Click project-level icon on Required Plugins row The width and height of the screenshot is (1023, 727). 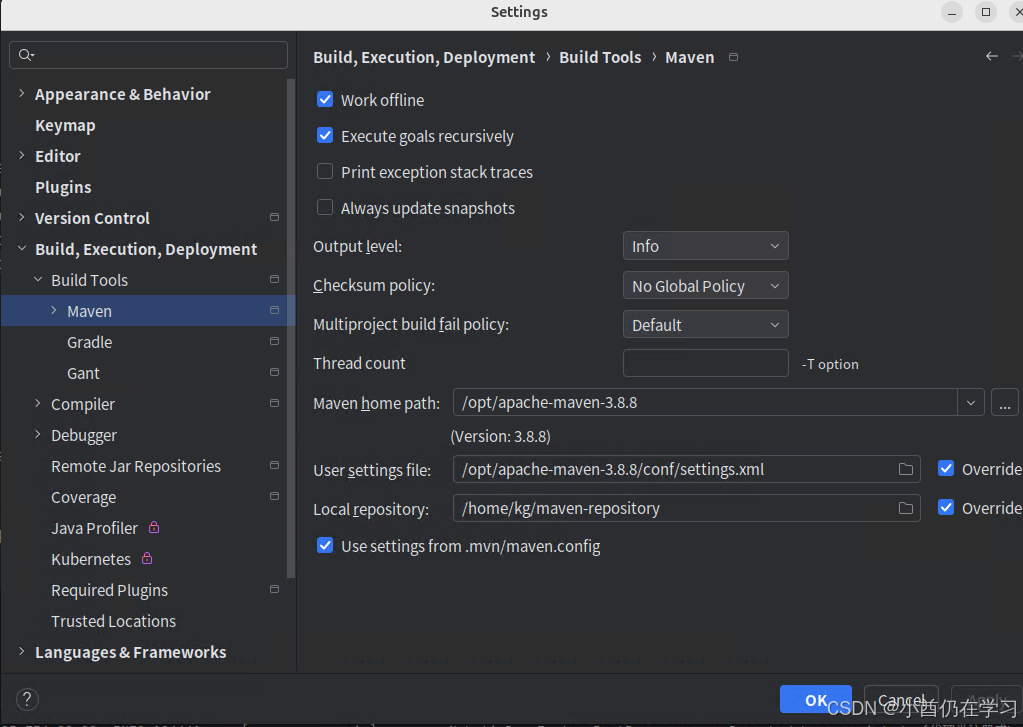point(275,589)
